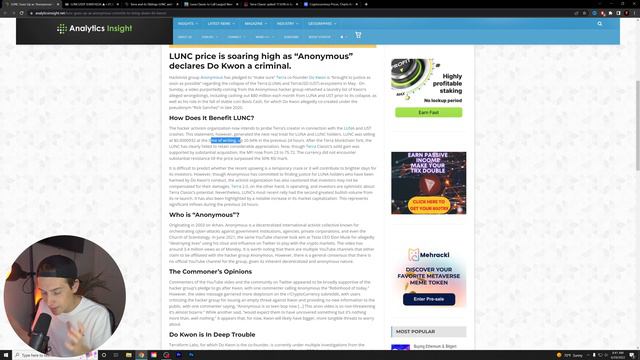Switch to the fourth browser tab
Image resolution: width=640 pixels, height=360 pixels.
[211, 4]
